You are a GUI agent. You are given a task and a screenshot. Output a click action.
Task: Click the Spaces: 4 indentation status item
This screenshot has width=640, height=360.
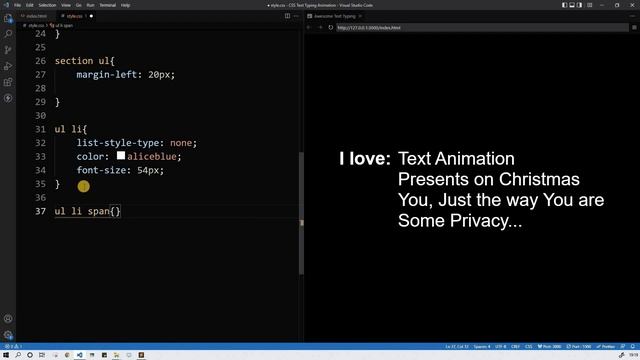pyautogui.click(x=482, y=346)
